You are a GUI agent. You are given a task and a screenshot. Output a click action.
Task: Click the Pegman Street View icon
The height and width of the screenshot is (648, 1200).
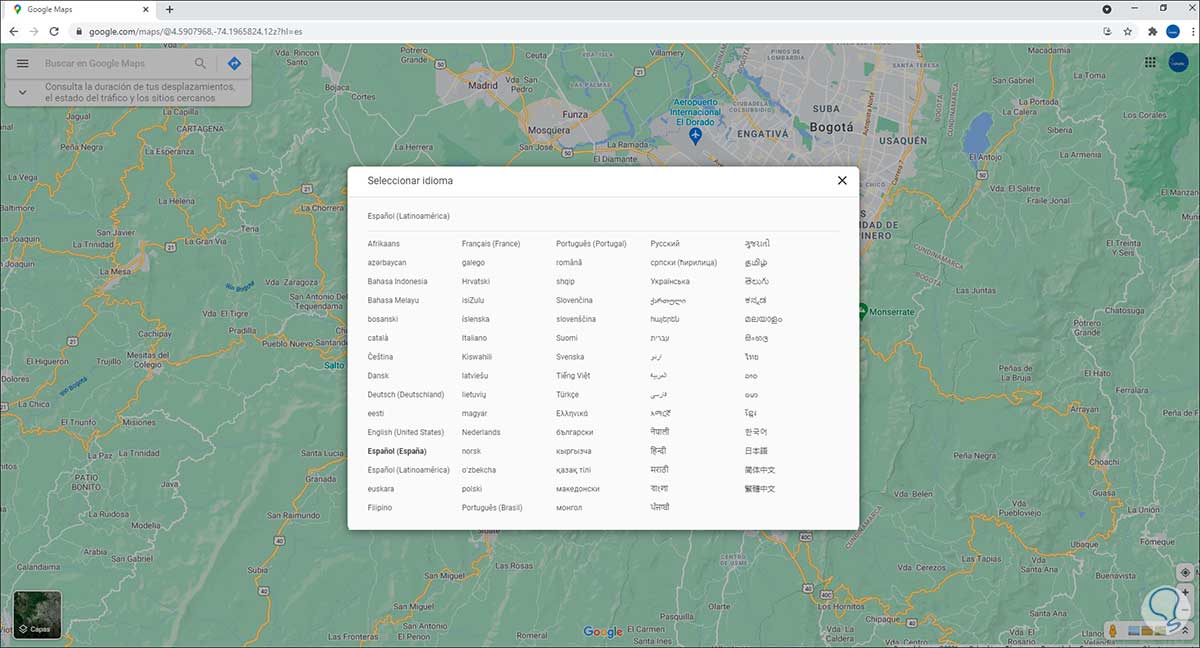(1112, 631)
